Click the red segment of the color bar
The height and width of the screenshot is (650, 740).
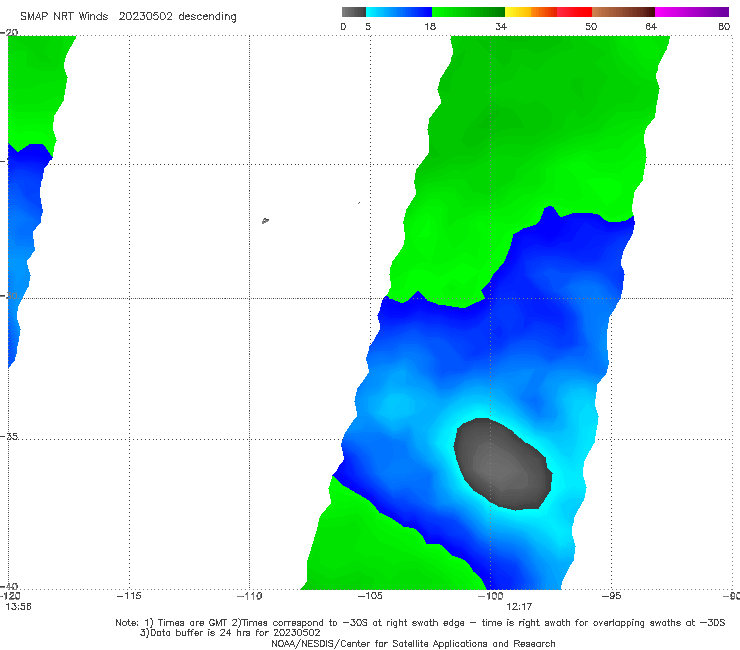pos(574,12)
